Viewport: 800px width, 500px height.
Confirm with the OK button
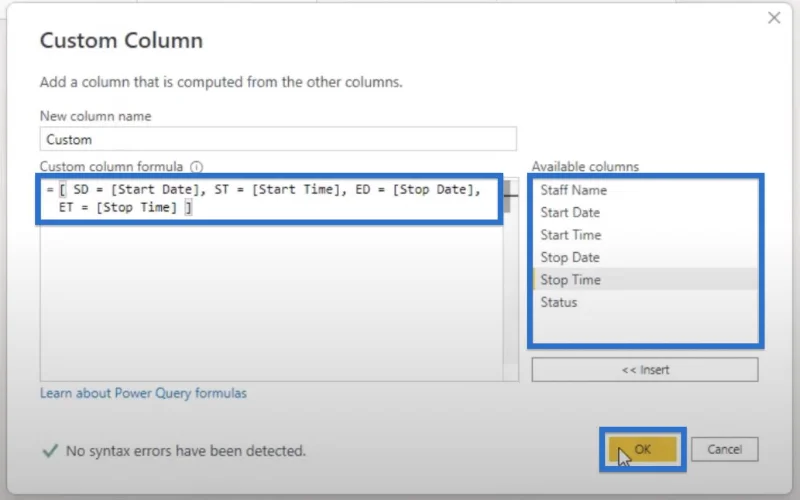[643, 449]
